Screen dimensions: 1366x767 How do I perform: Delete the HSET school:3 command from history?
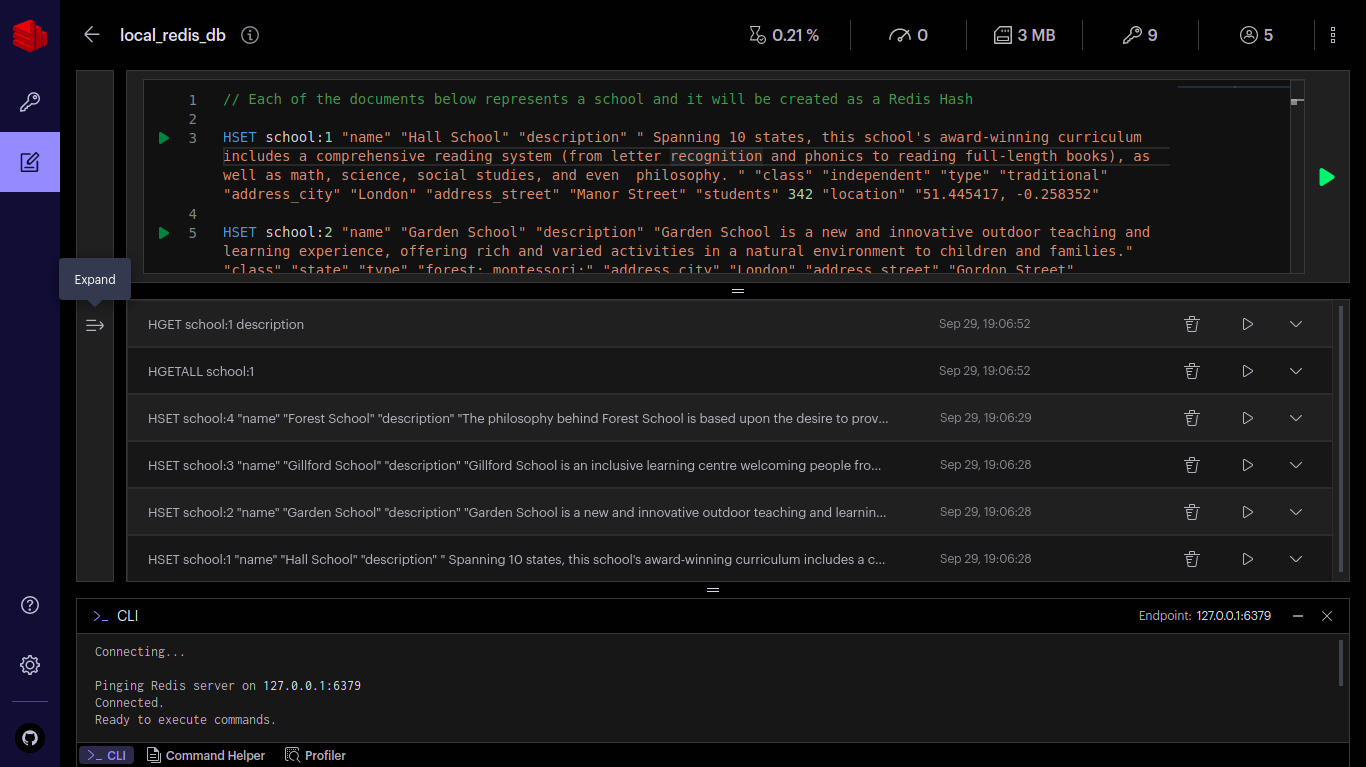(1191, 464)
